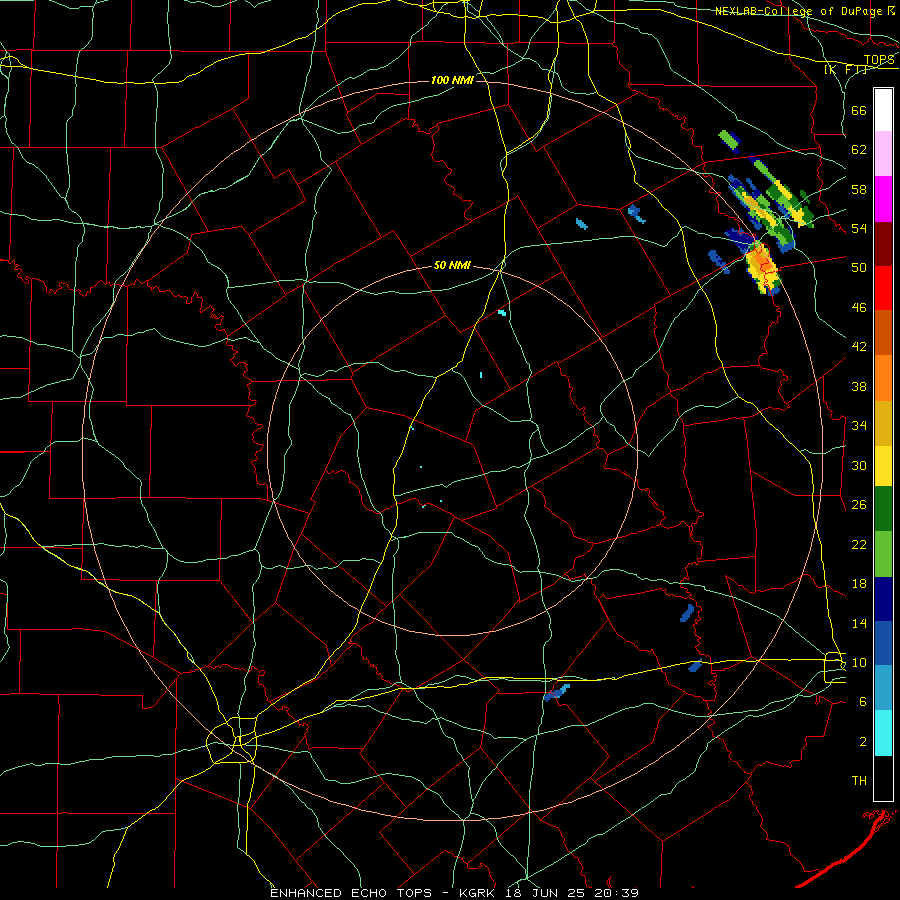Select the legend value "6"
The image size is (900, 900).
(x=863, y=702)
